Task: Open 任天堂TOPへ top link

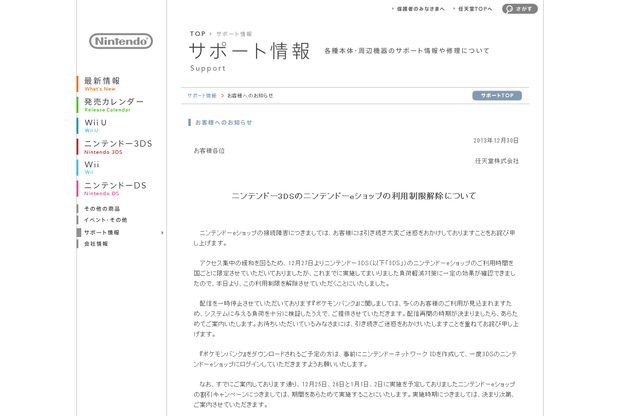Action: tap(475, 9)
